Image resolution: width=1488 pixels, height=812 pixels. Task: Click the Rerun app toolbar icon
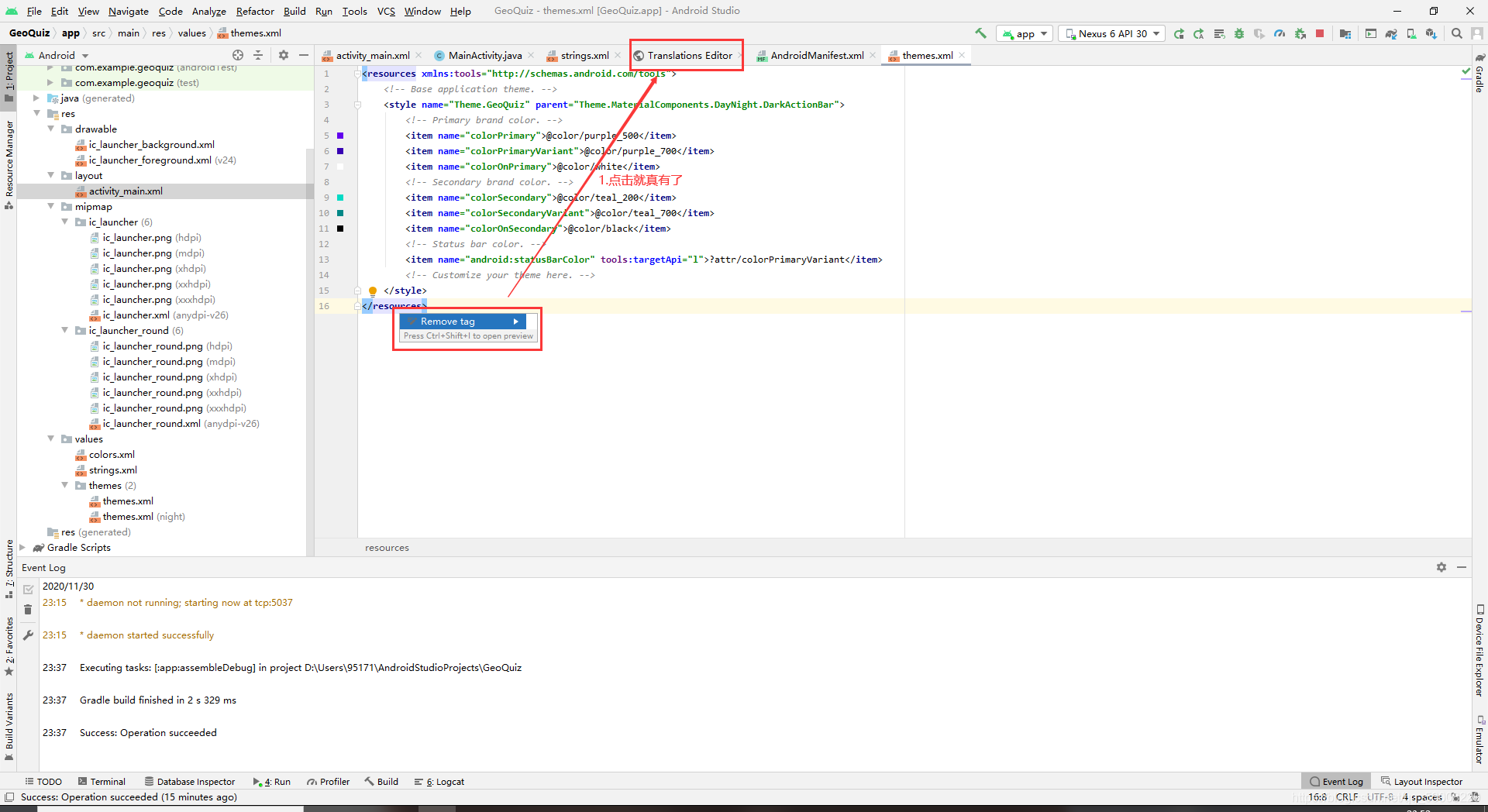coord(1179,33)
